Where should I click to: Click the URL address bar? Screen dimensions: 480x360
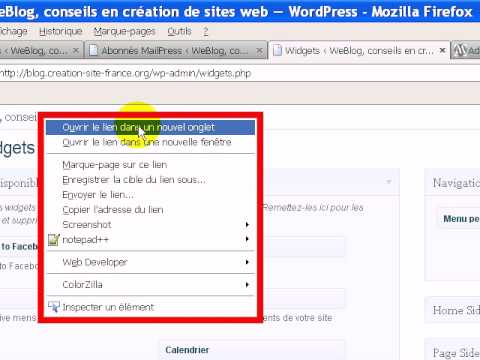(240, 73)
